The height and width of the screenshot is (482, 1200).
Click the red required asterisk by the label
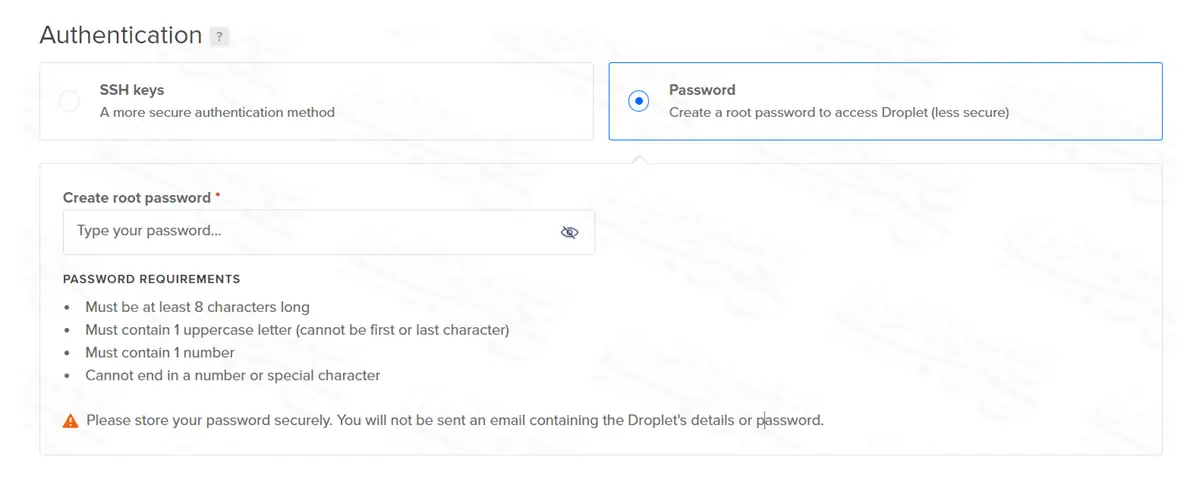click(x=218, y=196)
